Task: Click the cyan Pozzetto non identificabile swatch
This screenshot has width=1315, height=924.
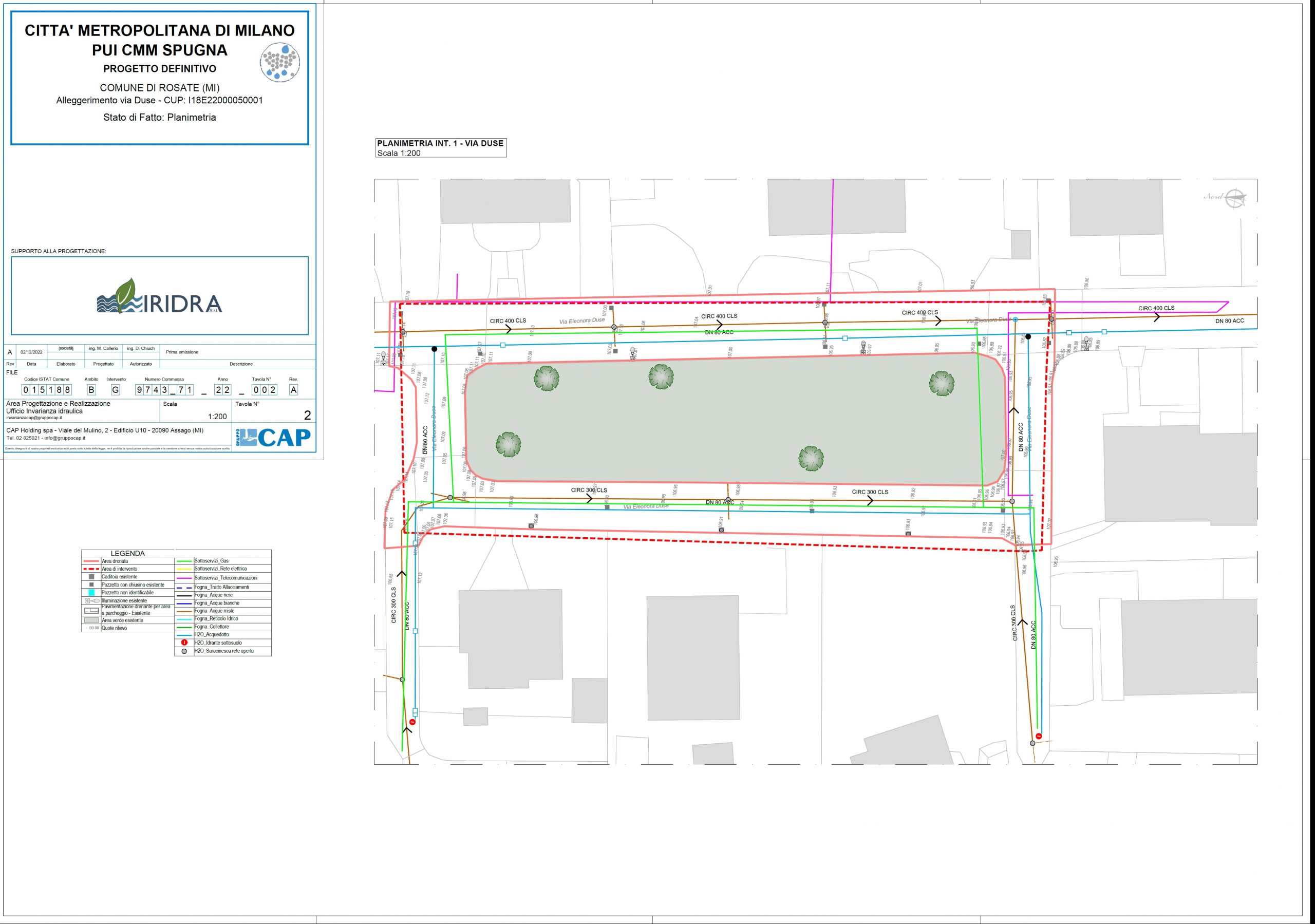Action: pos(91,593)
